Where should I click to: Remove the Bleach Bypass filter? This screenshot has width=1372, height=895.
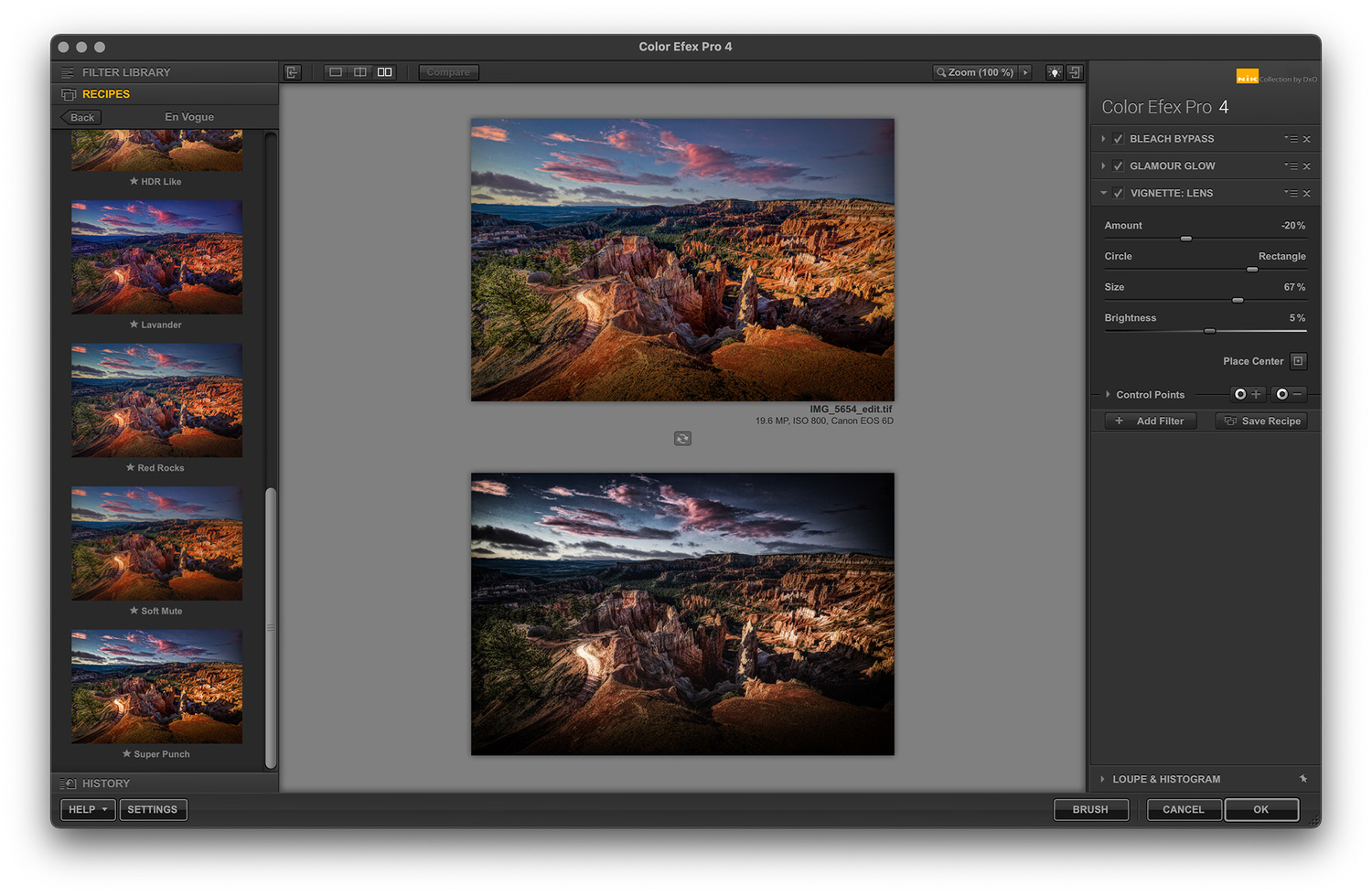pyautogui.click(x=1307, y=139)
